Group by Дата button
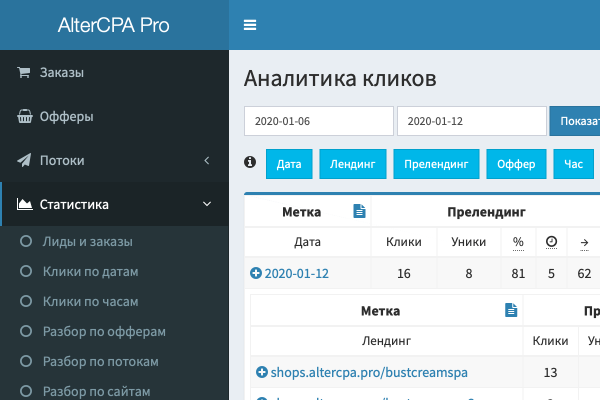This screenshot has height=400, width=600. [289, 164]
